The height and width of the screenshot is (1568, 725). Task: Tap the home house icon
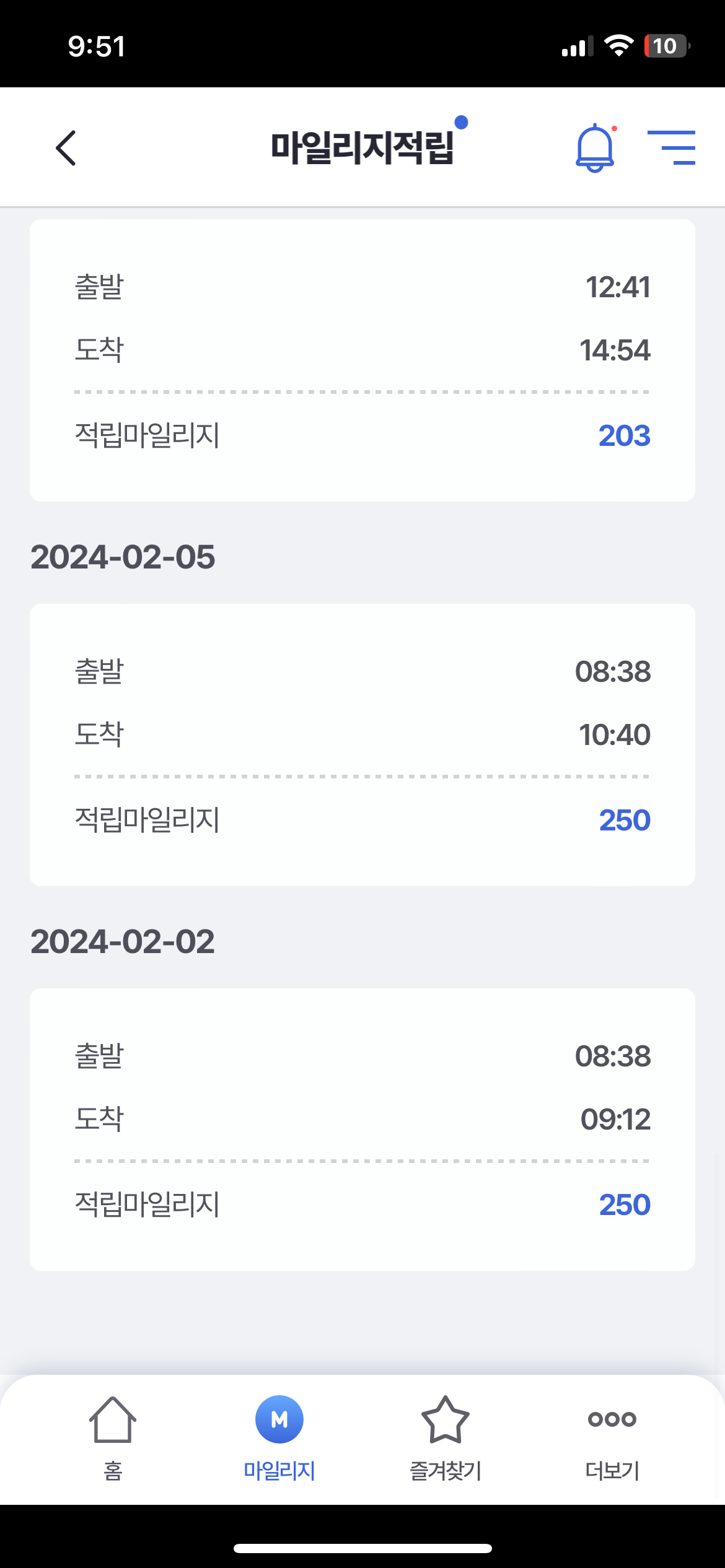coord(113,1419)
